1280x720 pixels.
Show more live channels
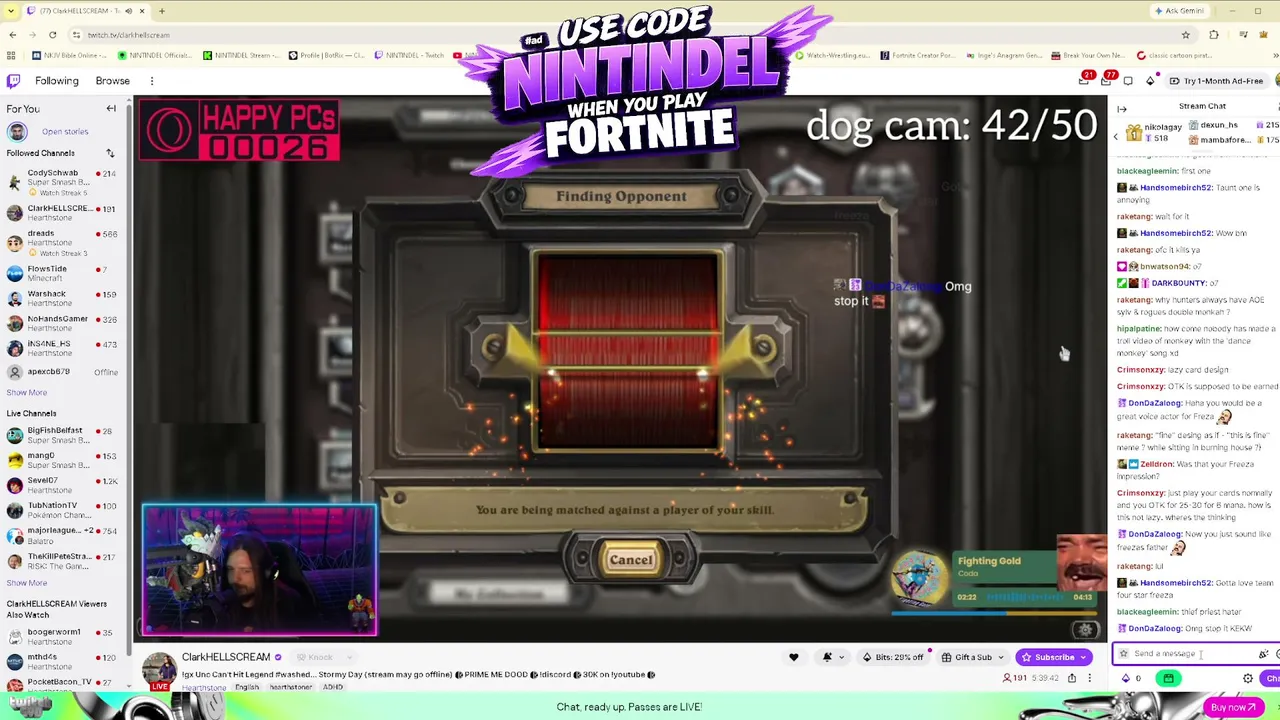point(27,582)
